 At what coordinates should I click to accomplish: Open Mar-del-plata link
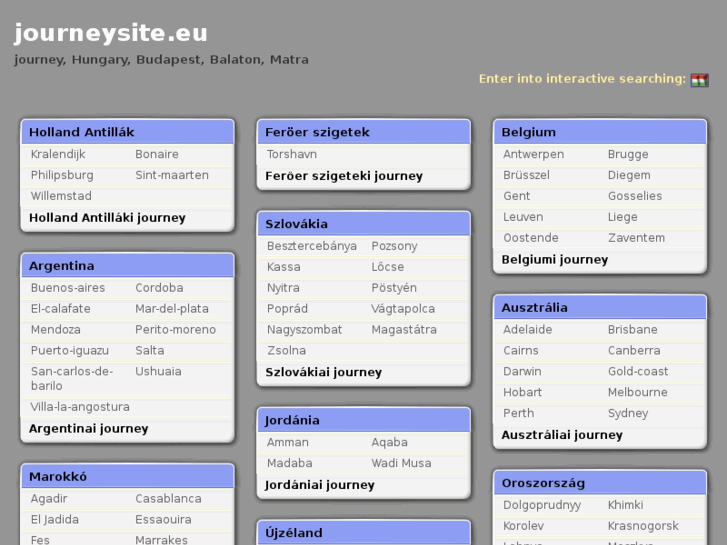pos(172,309)
